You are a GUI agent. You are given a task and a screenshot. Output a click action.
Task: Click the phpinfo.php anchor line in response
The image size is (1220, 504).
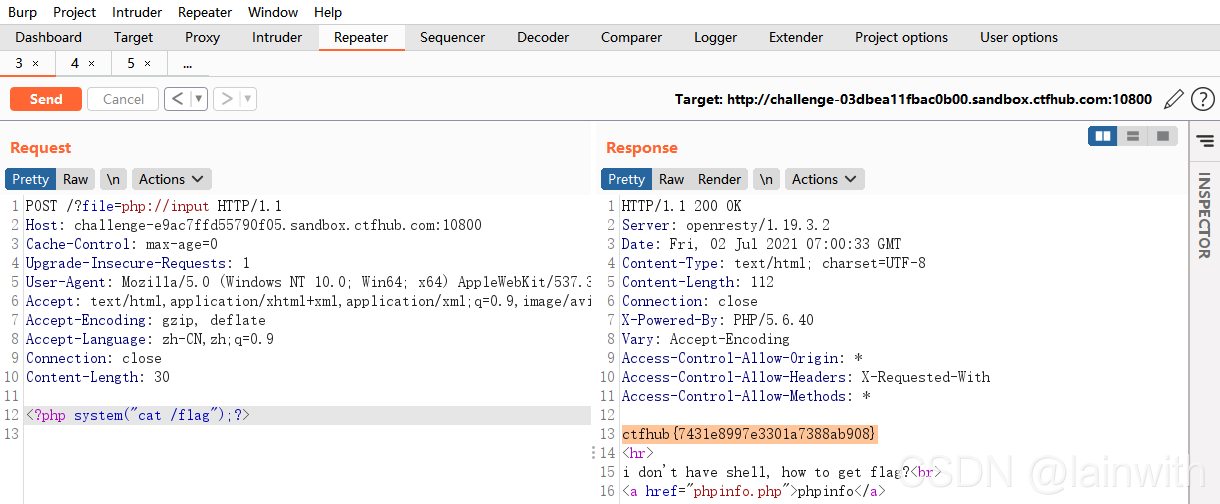click(754, 491)
